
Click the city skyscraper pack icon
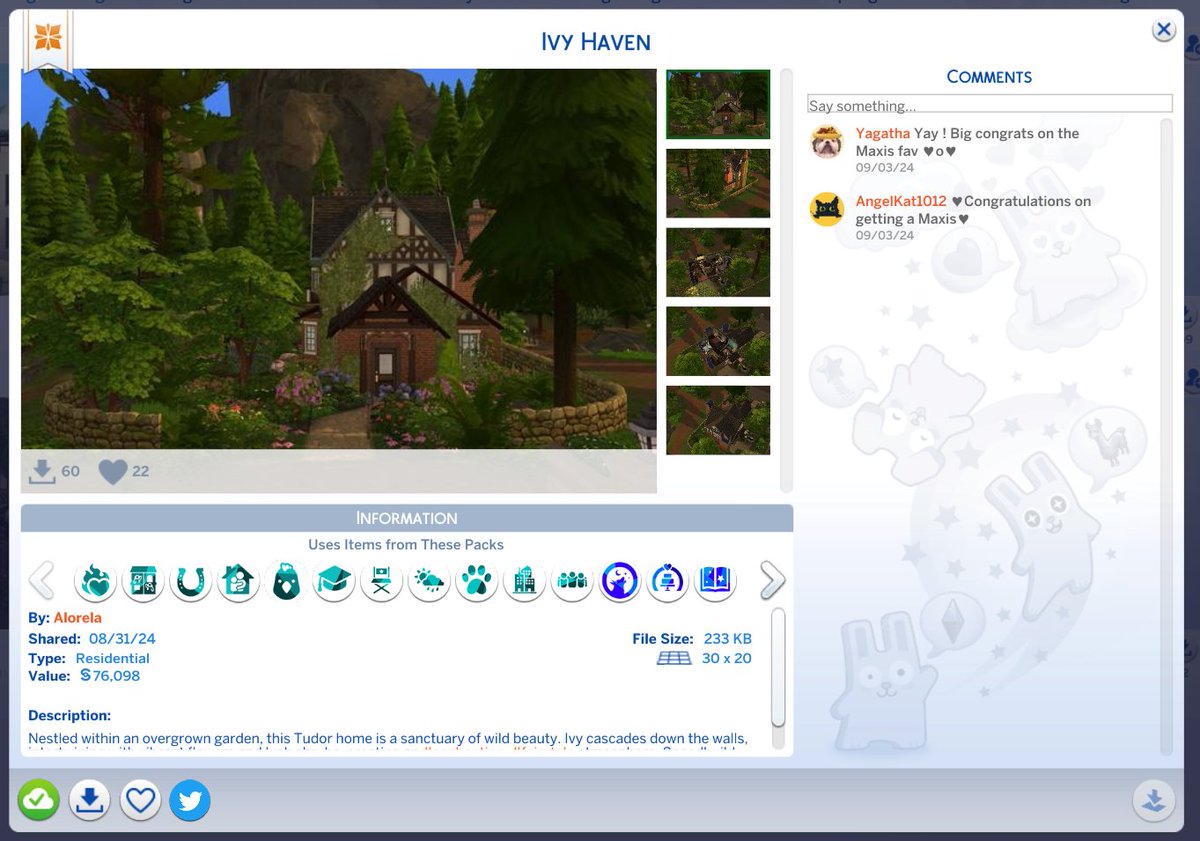[x=524, y=580]
